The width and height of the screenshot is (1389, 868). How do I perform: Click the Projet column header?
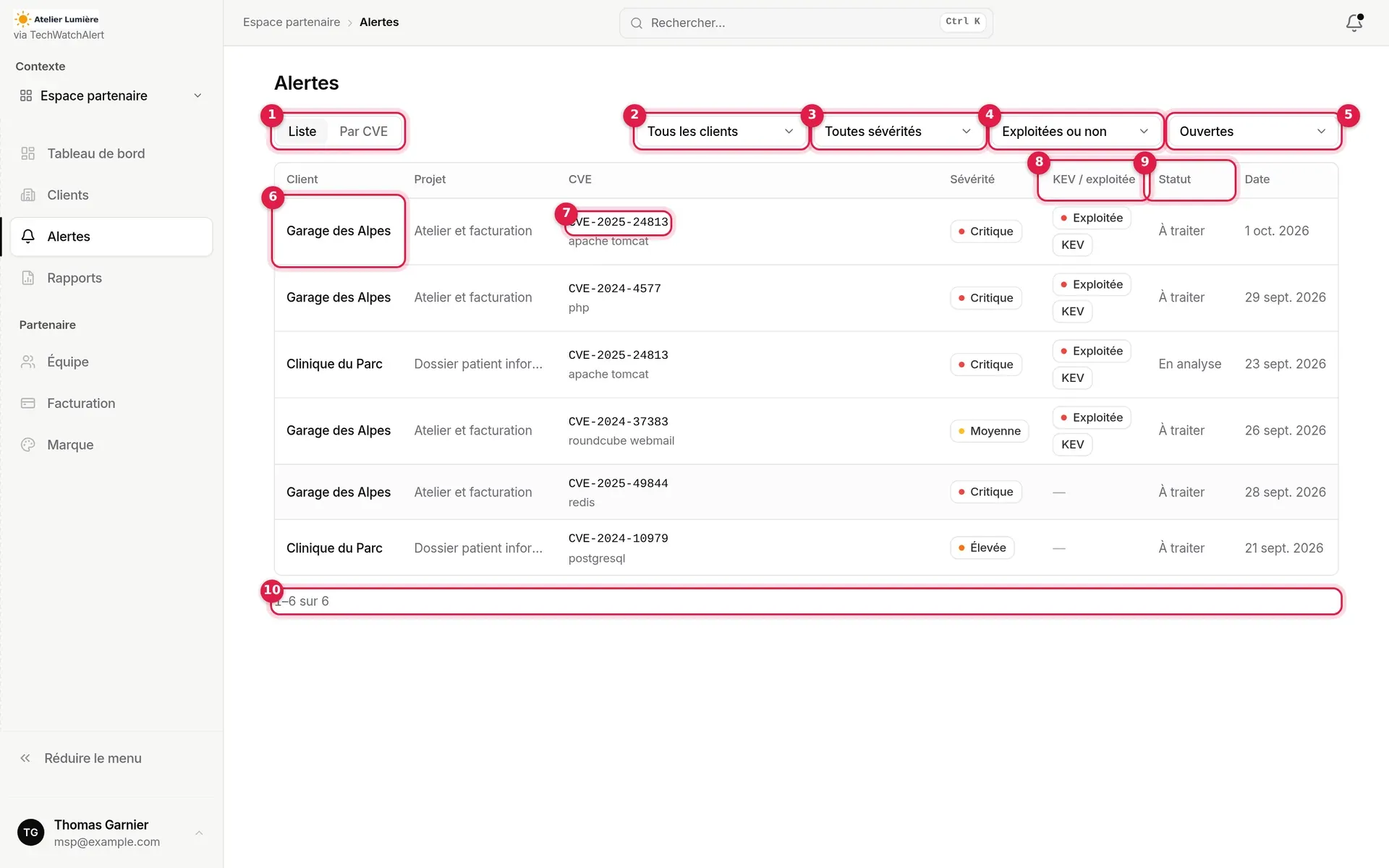pyautogui.click(x=430, y=179)
